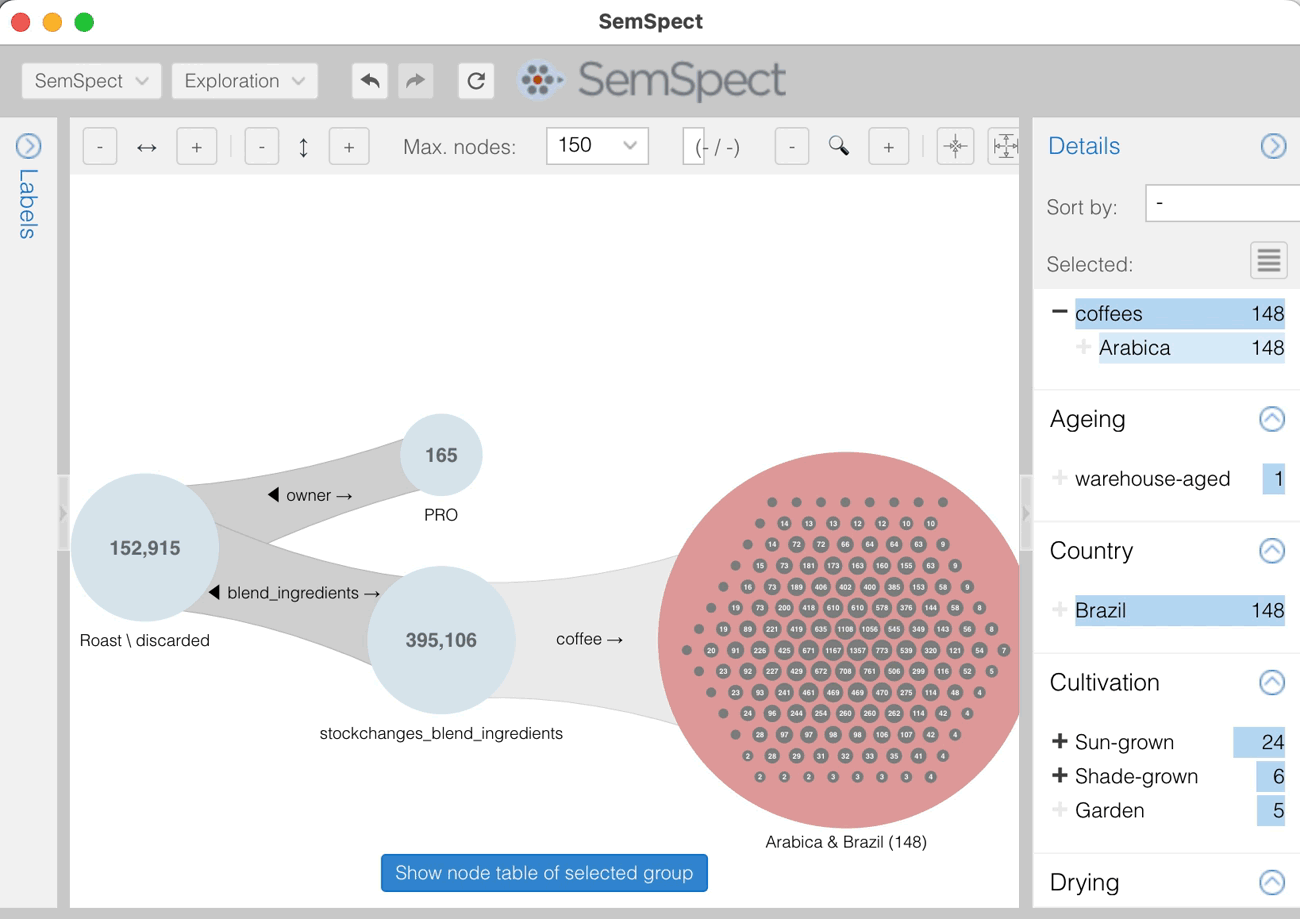Expand the Sun-grown entry
1300x919 pixels.
coord(1060,742)
